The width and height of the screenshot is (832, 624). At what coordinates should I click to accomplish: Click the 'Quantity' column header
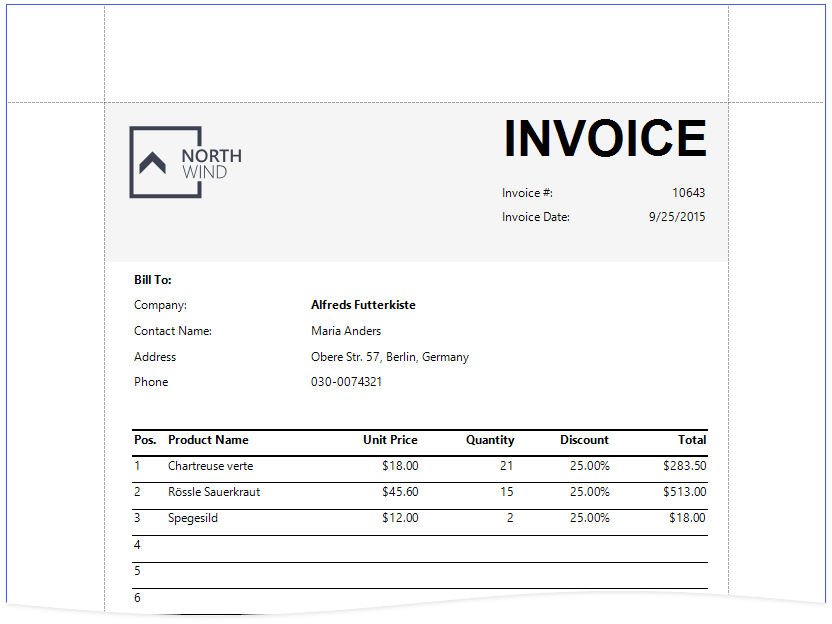[x=490, y=440]
